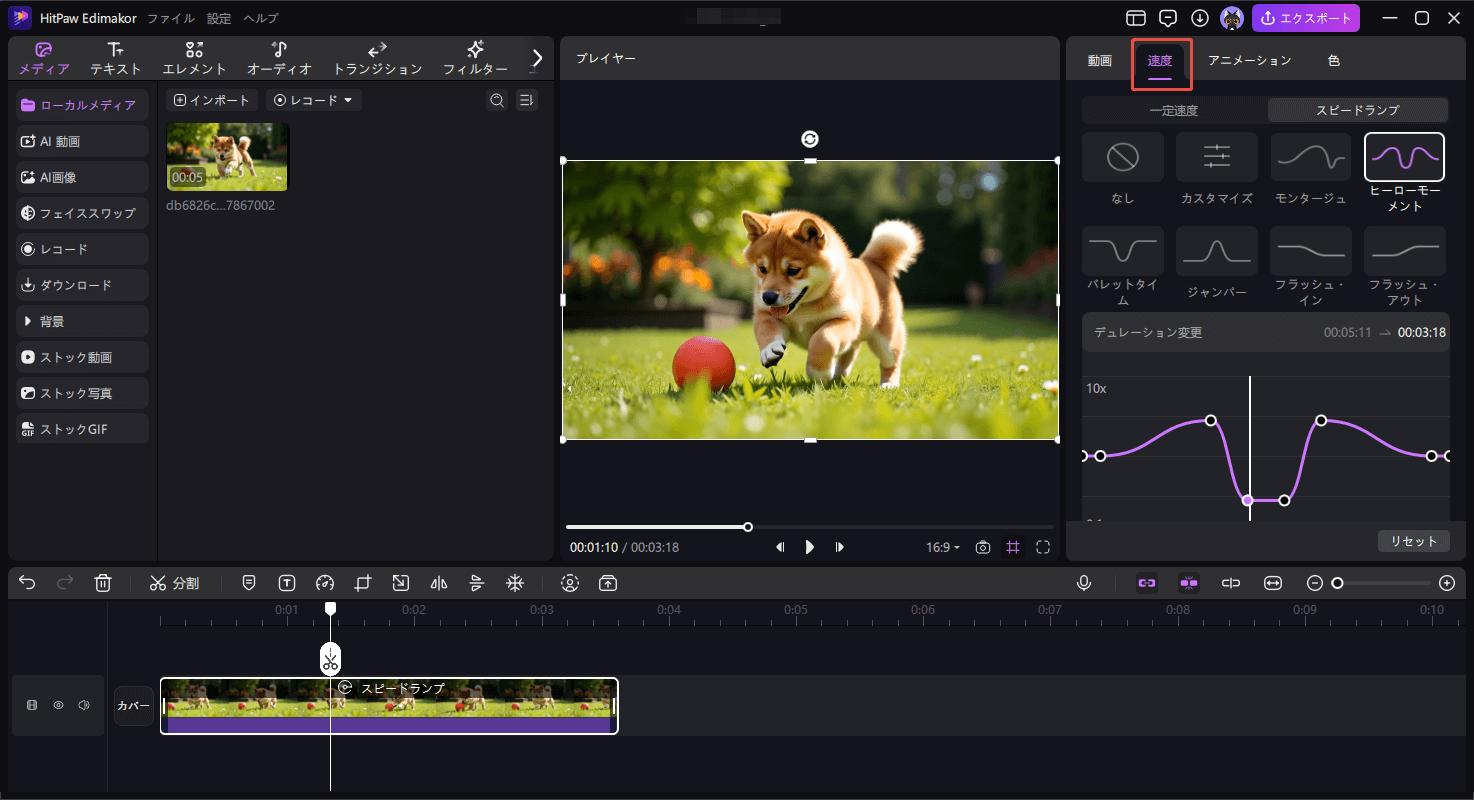The height and width of the screenshot is (800, 1474).
Task: Switch to the 動画 tab
Action: pos(1100,61)
